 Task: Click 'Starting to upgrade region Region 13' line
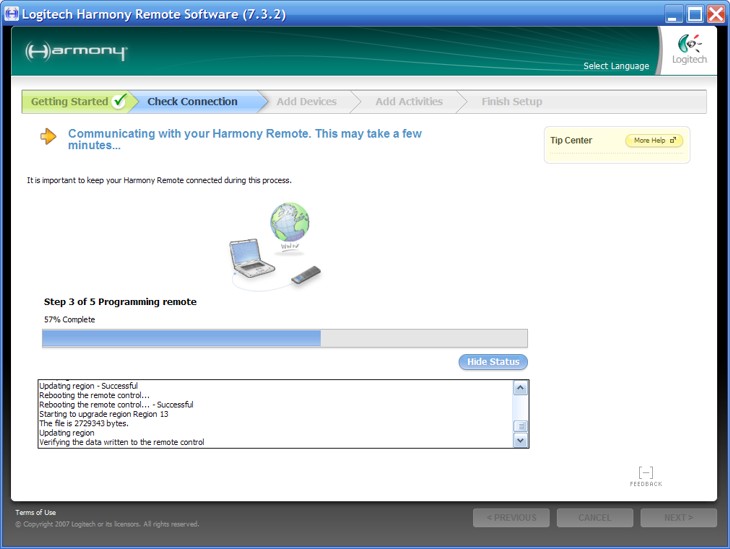point(104,414)
